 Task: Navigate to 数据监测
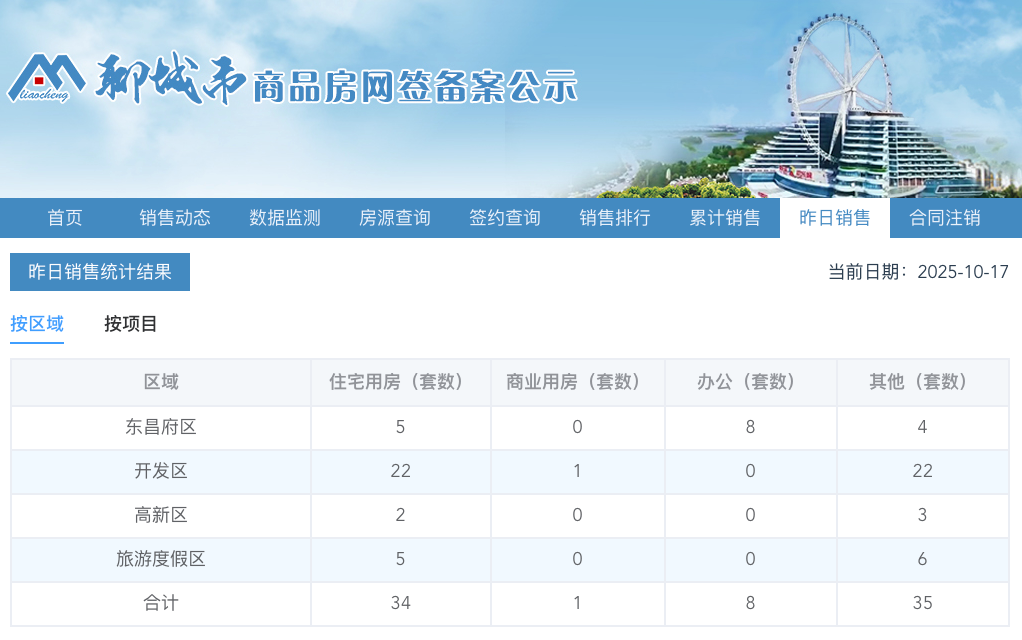[x=284, y=218]
